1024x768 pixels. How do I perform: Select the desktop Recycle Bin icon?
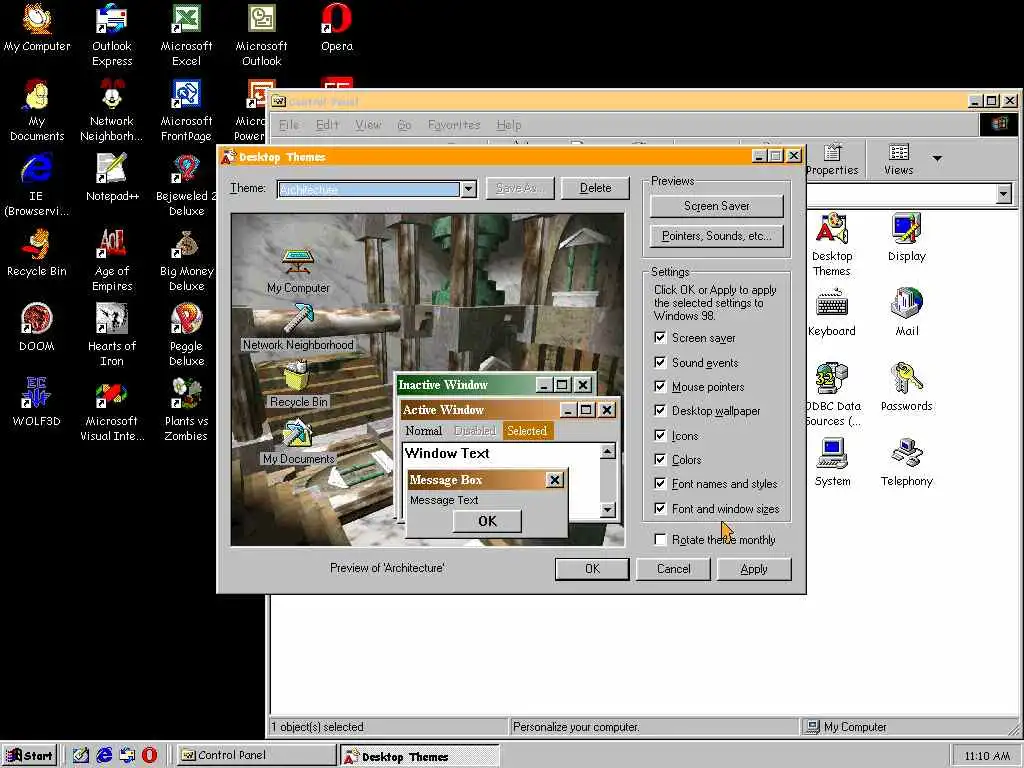click(x=37, y=253)
